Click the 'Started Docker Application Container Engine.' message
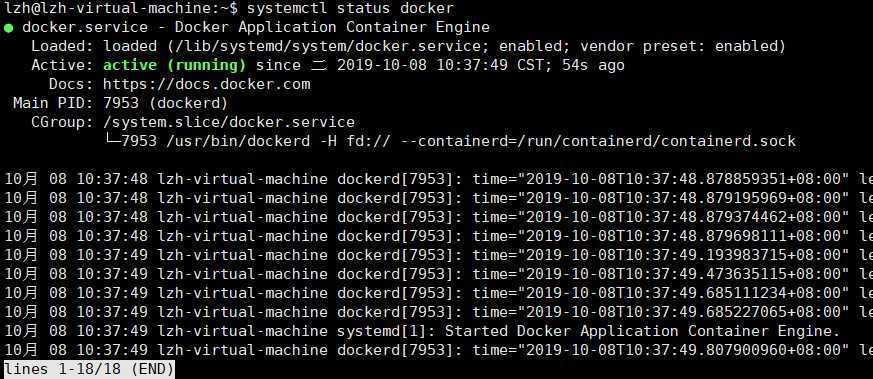Screen dimensions: 873x379 click(x=642, y=332)
